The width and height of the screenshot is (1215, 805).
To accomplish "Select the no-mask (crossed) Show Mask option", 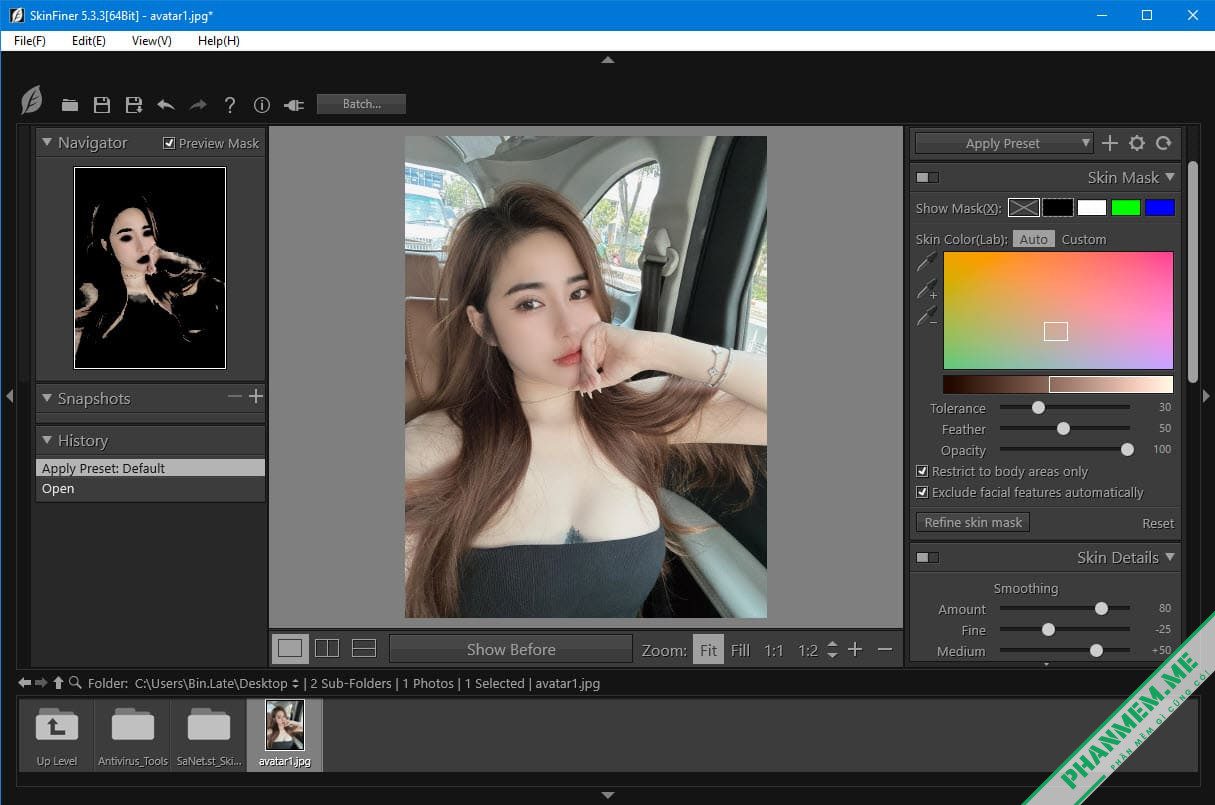I will (1024, 207).
